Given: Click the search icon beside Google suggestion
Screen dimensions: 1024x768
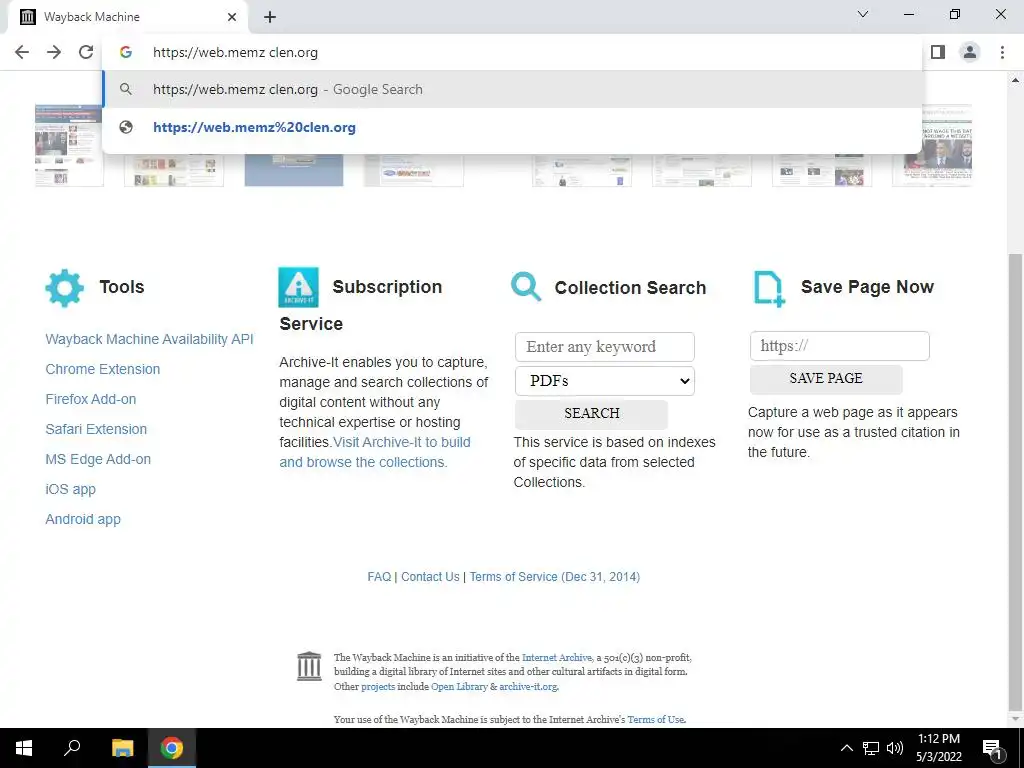Looking at the screenshot, I should tap(126, 89).
